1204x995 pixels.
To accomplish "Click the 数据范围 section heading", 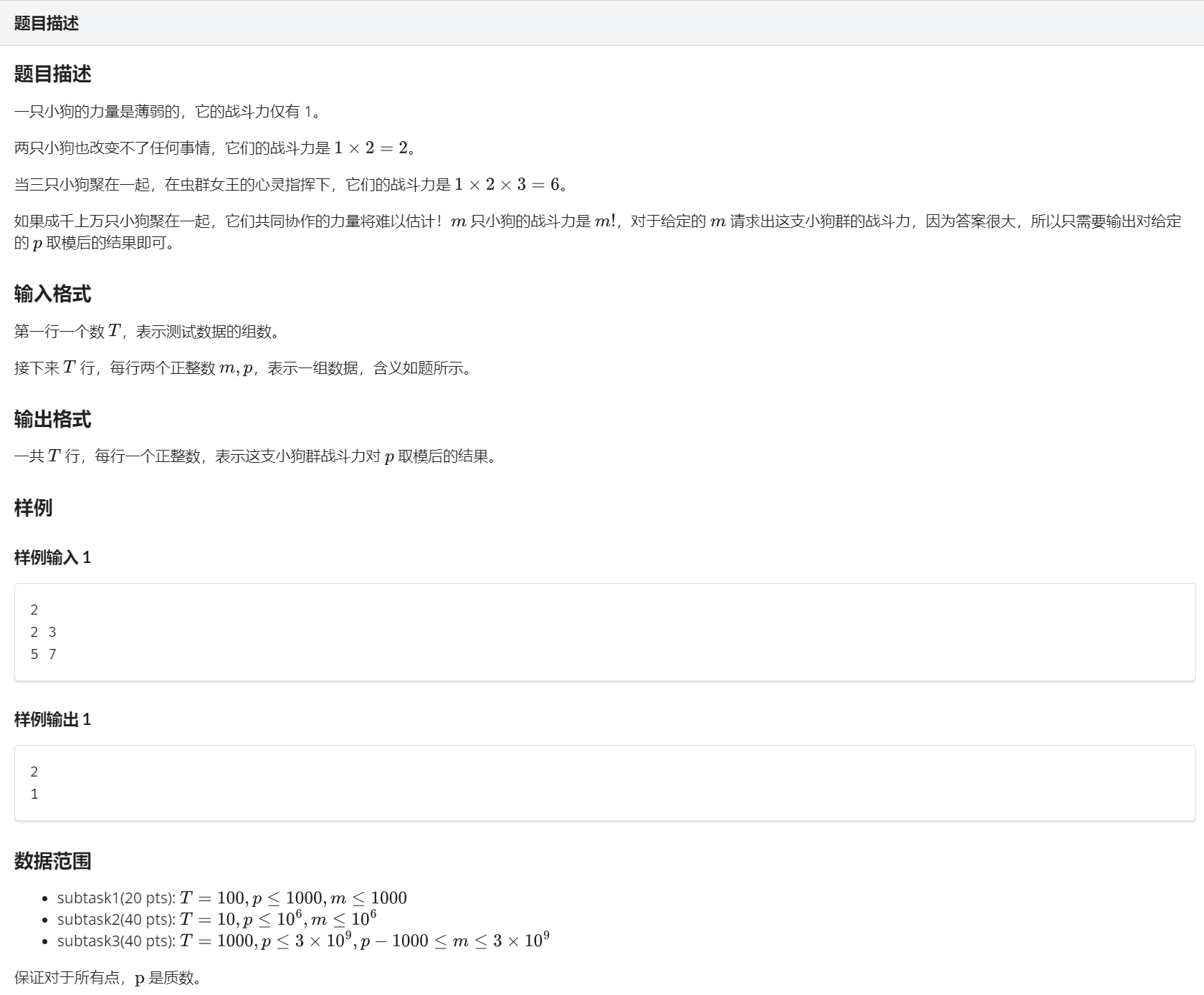I will [52, 861].
